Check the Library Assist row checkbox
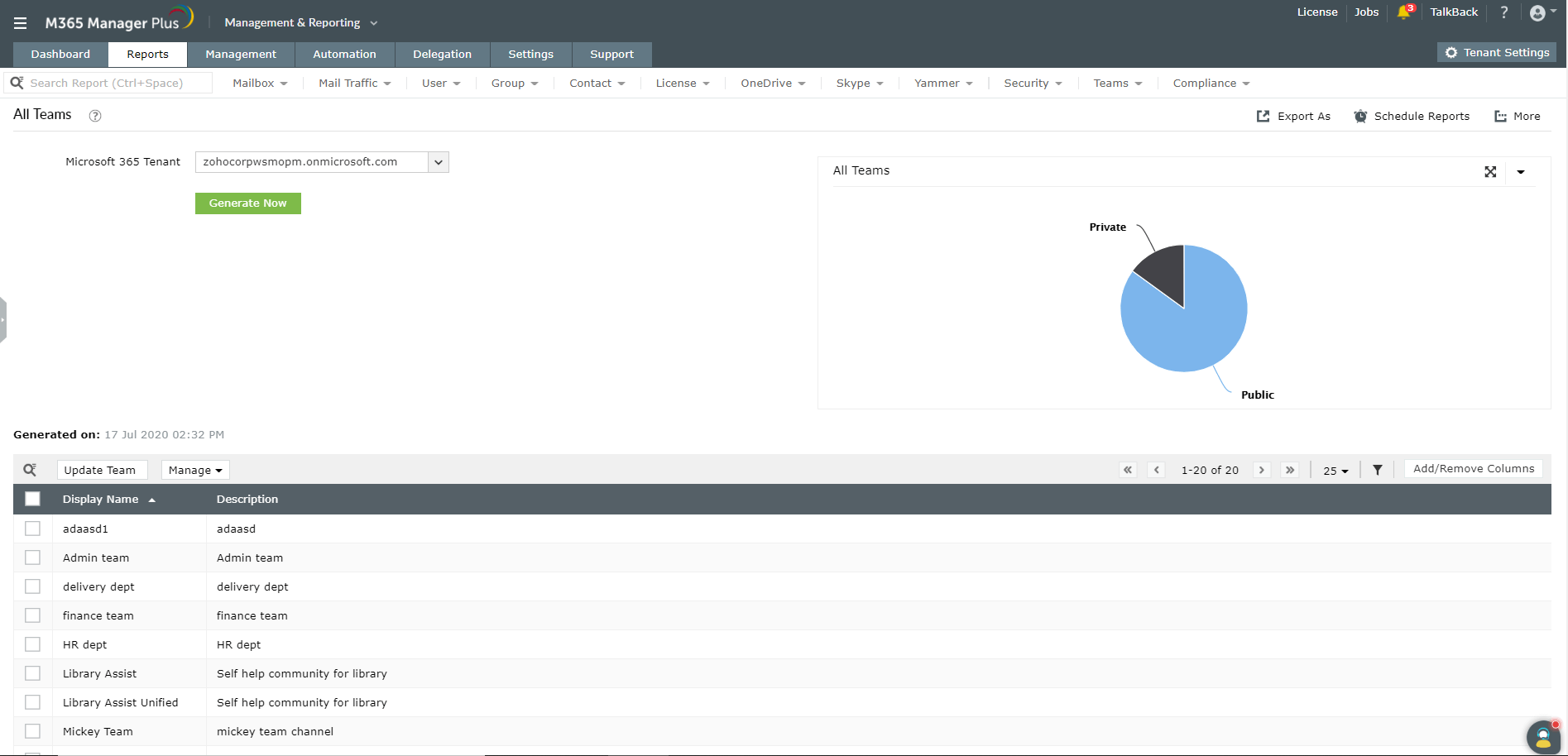This screenshot has width=1568, height=756. click(x=33, y=673)
